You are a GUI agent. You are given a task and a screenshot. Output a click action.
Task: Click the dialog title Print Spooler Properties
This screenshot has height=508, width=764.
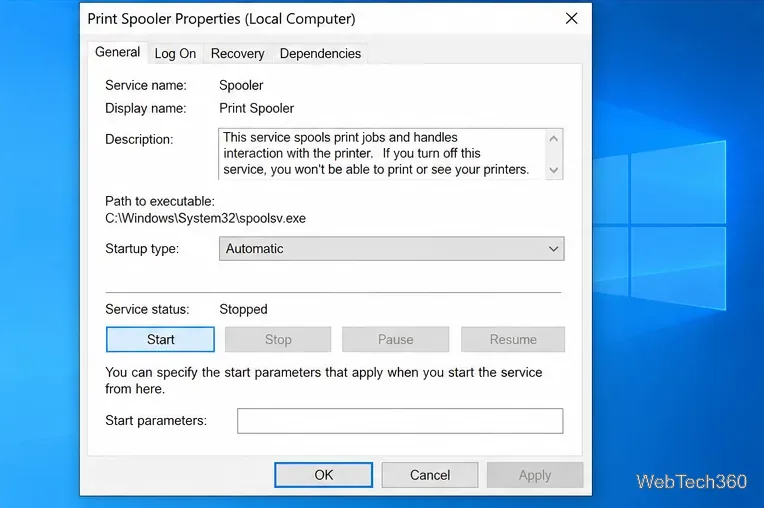pos(221,19)
